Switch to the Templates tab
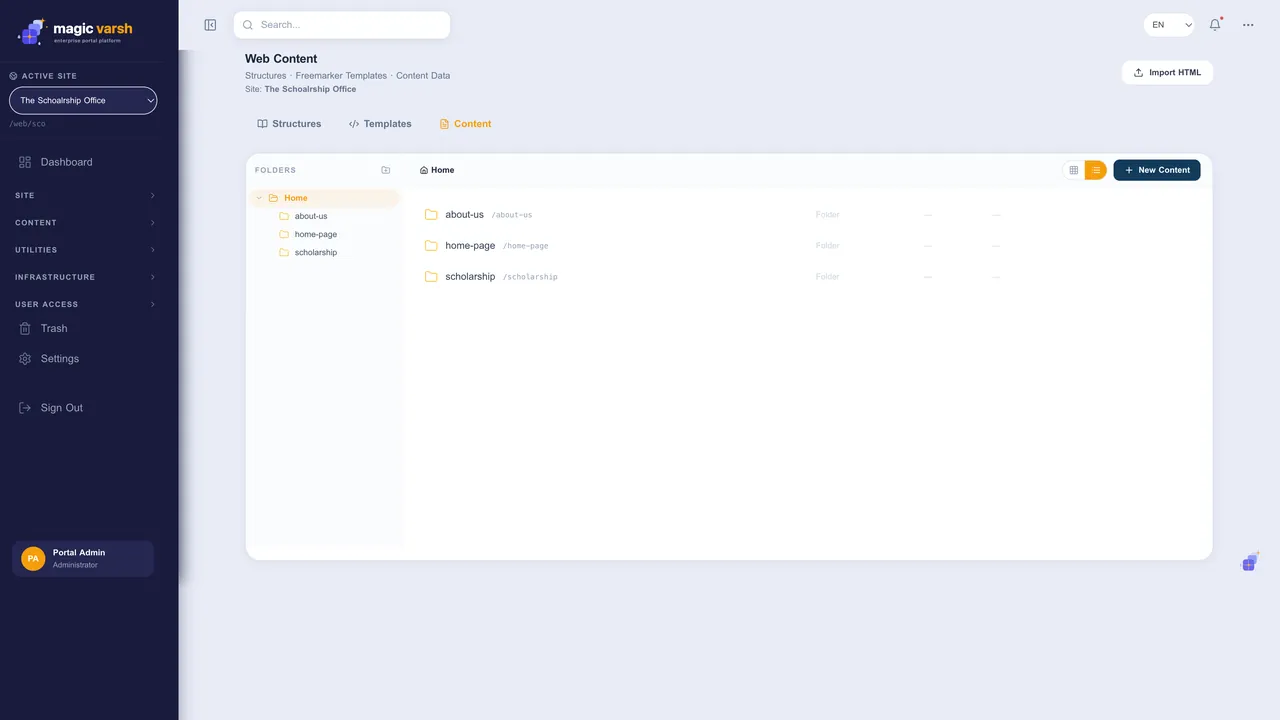1280x720 pixels. 380,124
